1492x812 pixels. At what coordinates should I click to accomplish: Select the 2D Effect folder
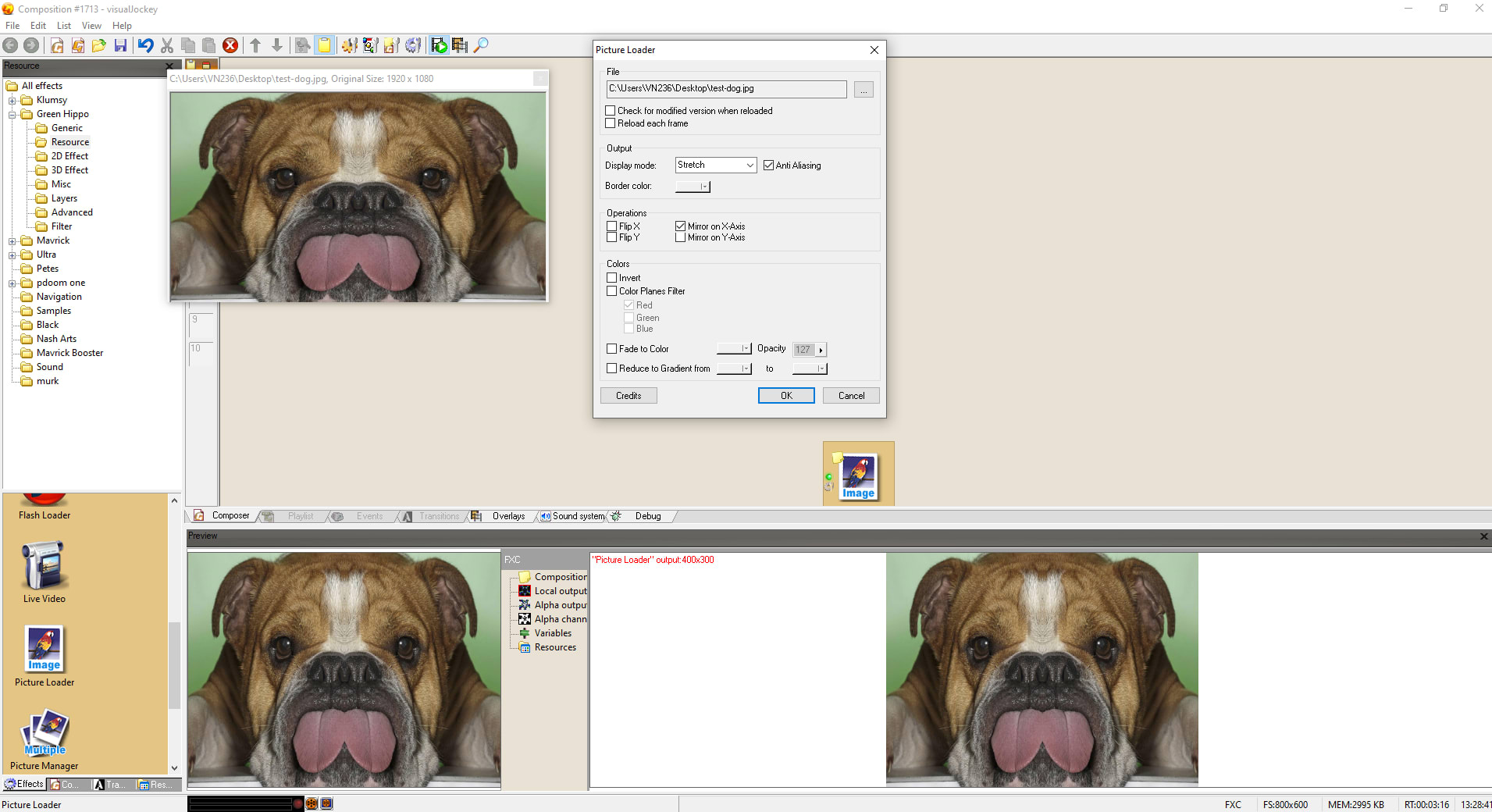(x=69, y=156)
